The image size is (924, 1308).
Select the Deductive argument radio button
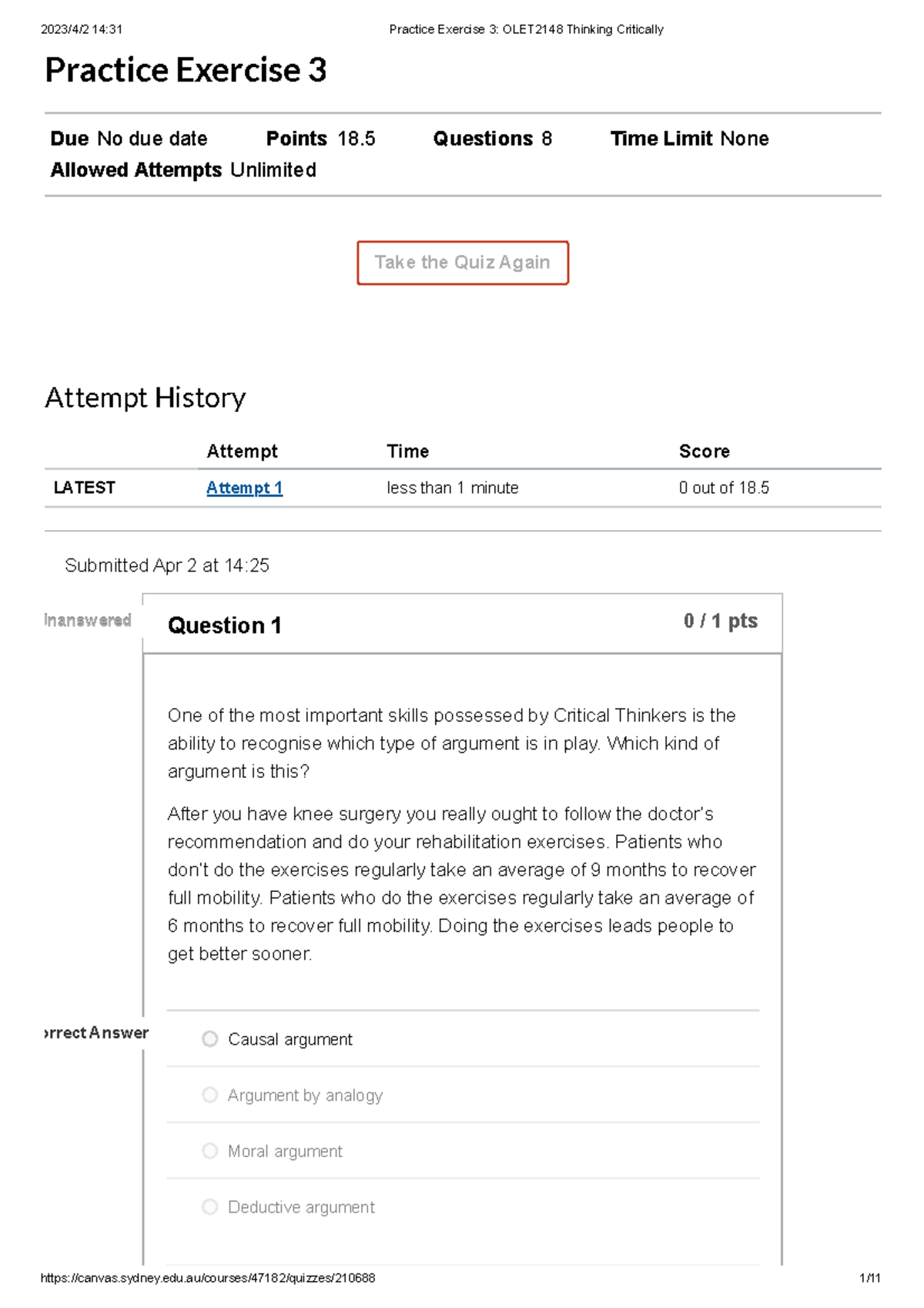210,1207
